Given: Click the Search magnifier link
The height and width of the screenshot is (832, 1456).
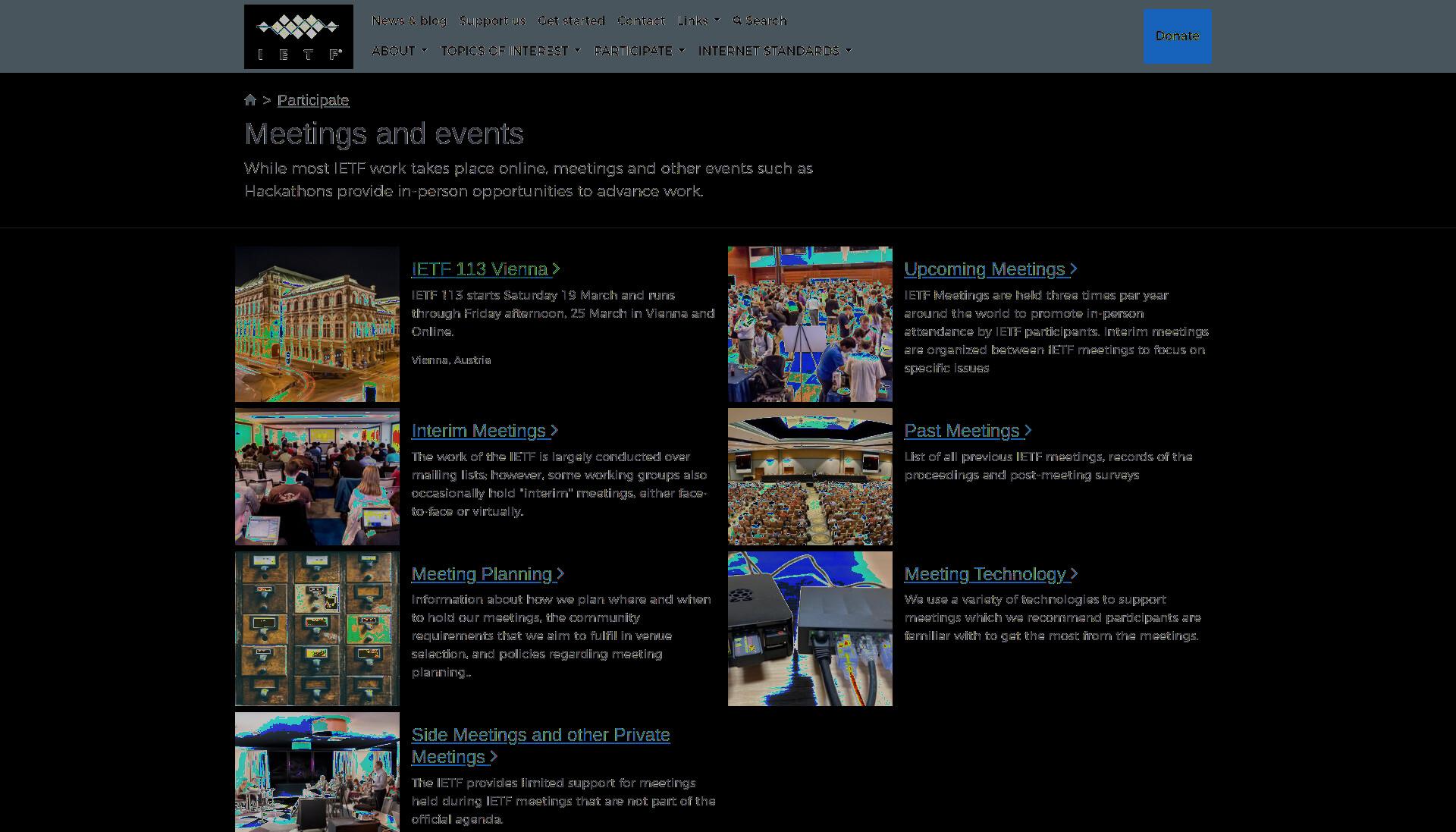Looking at the screenshot, I should click(760, 20).
